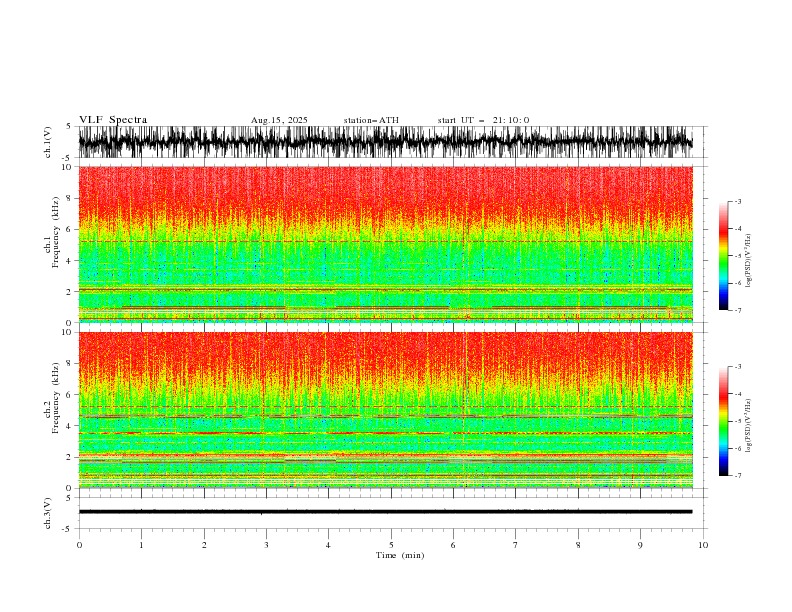
Task: Click time axis tick label "3"
Action: click(266, 545)
